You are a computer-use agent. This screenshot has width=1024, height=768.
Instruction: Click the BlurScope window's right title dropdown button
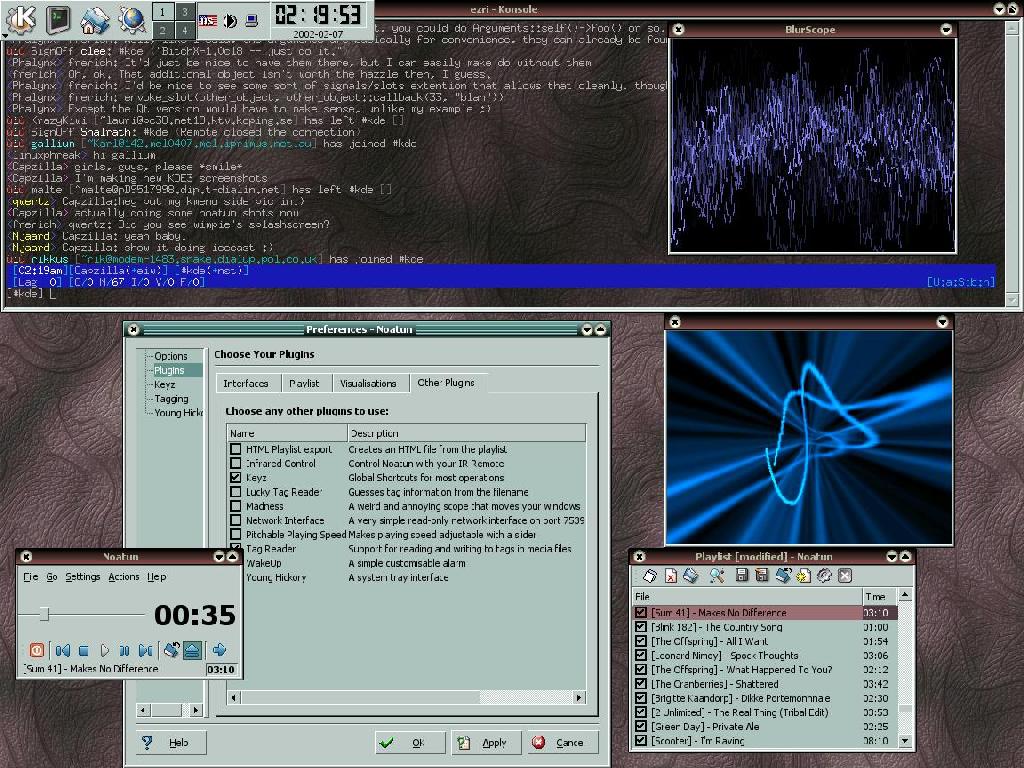coord(946,29)
